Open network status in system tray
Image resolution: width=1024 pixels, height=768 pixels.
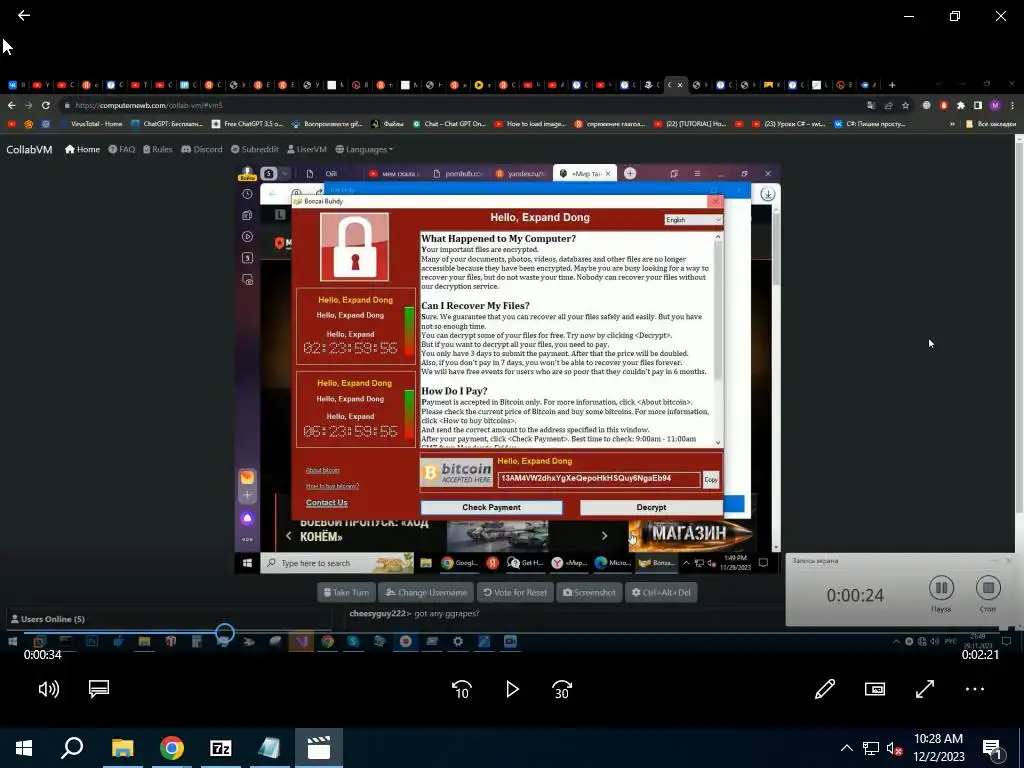click(871, 748)
